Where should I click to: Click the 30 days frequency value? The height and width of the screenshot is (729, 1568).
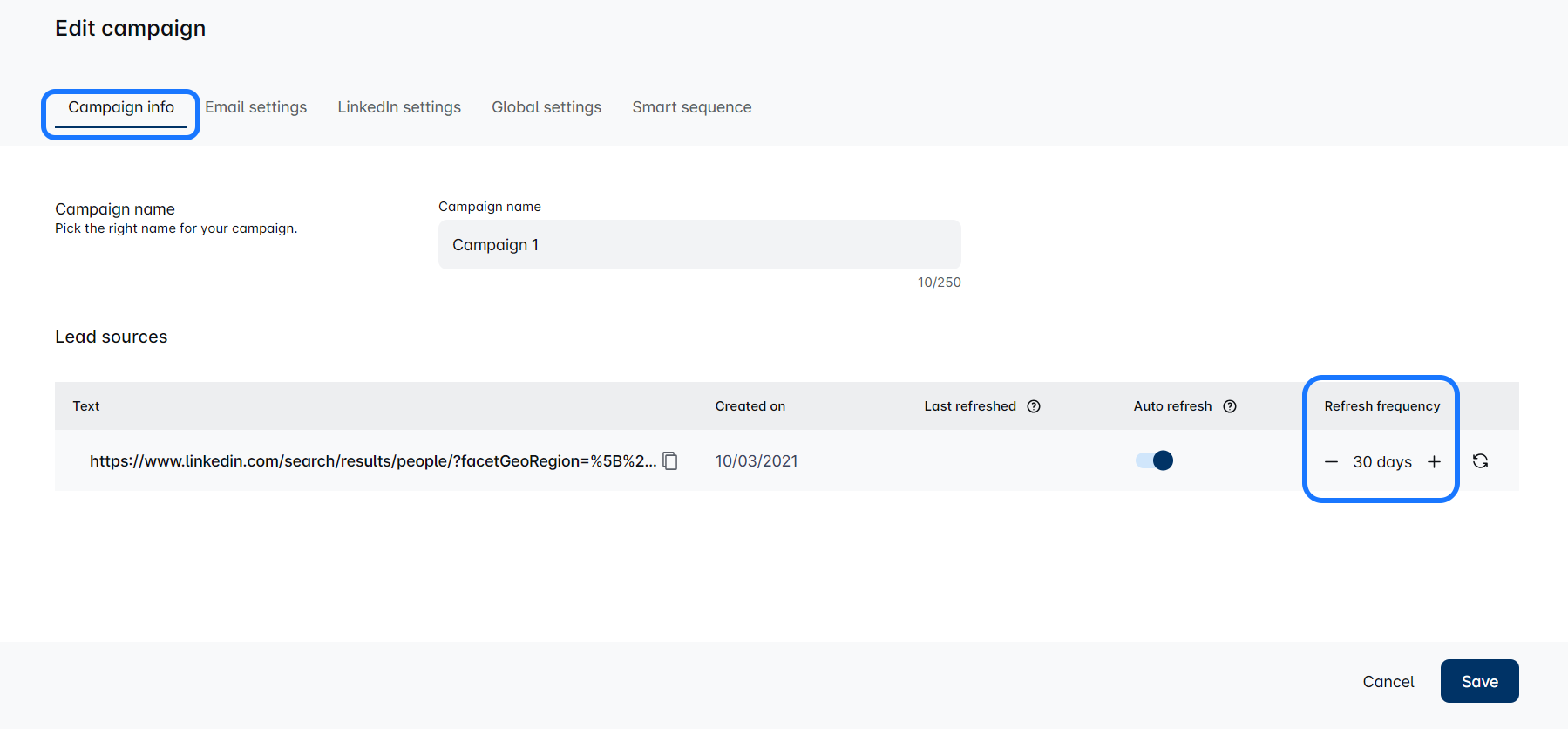[1382, 462]
